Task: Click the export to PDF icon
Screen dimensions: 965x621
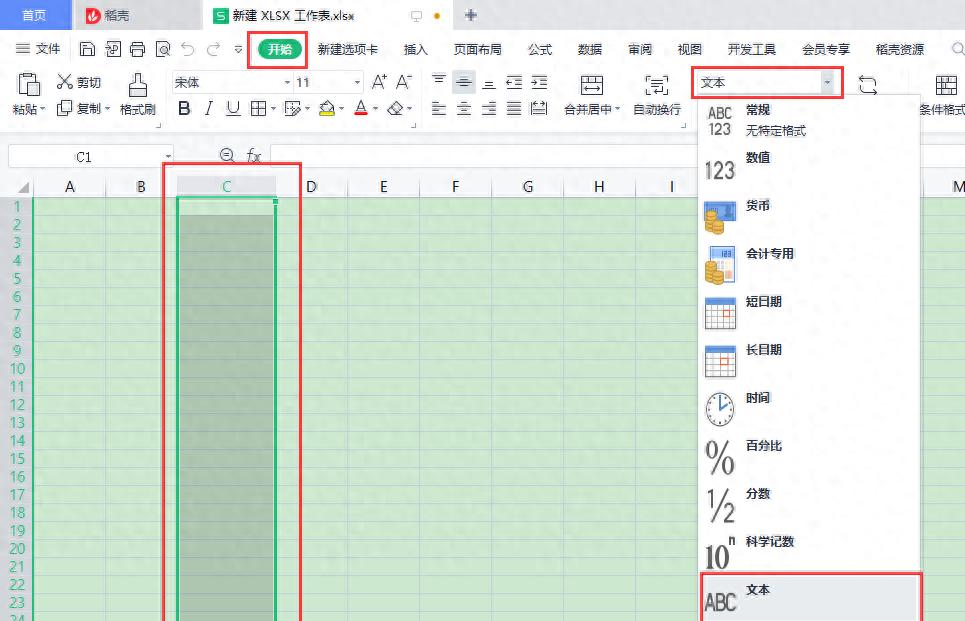Action: click(x=113, y=49)
